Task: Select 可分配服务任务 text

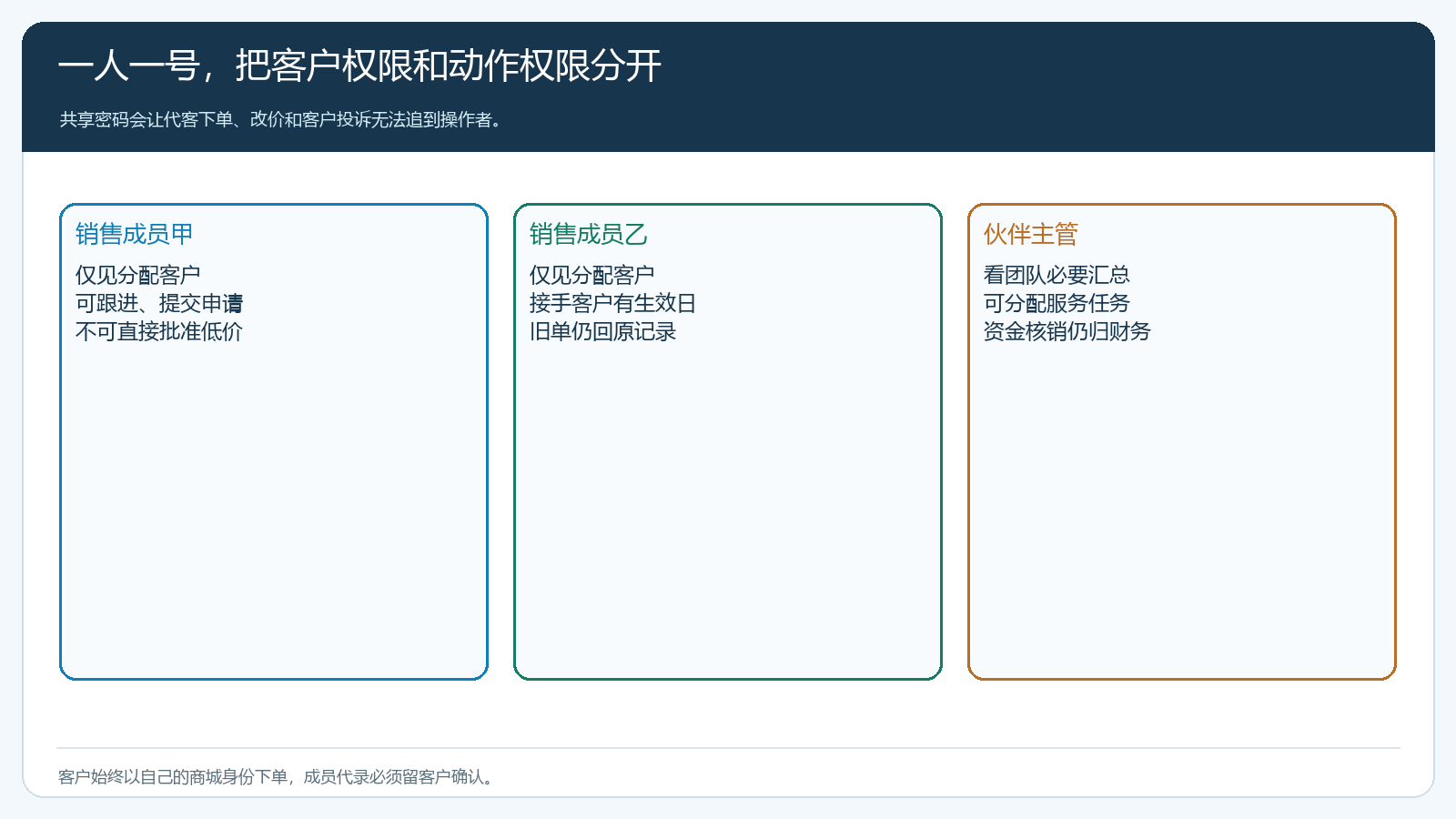Action: [x=1057, y=303]
